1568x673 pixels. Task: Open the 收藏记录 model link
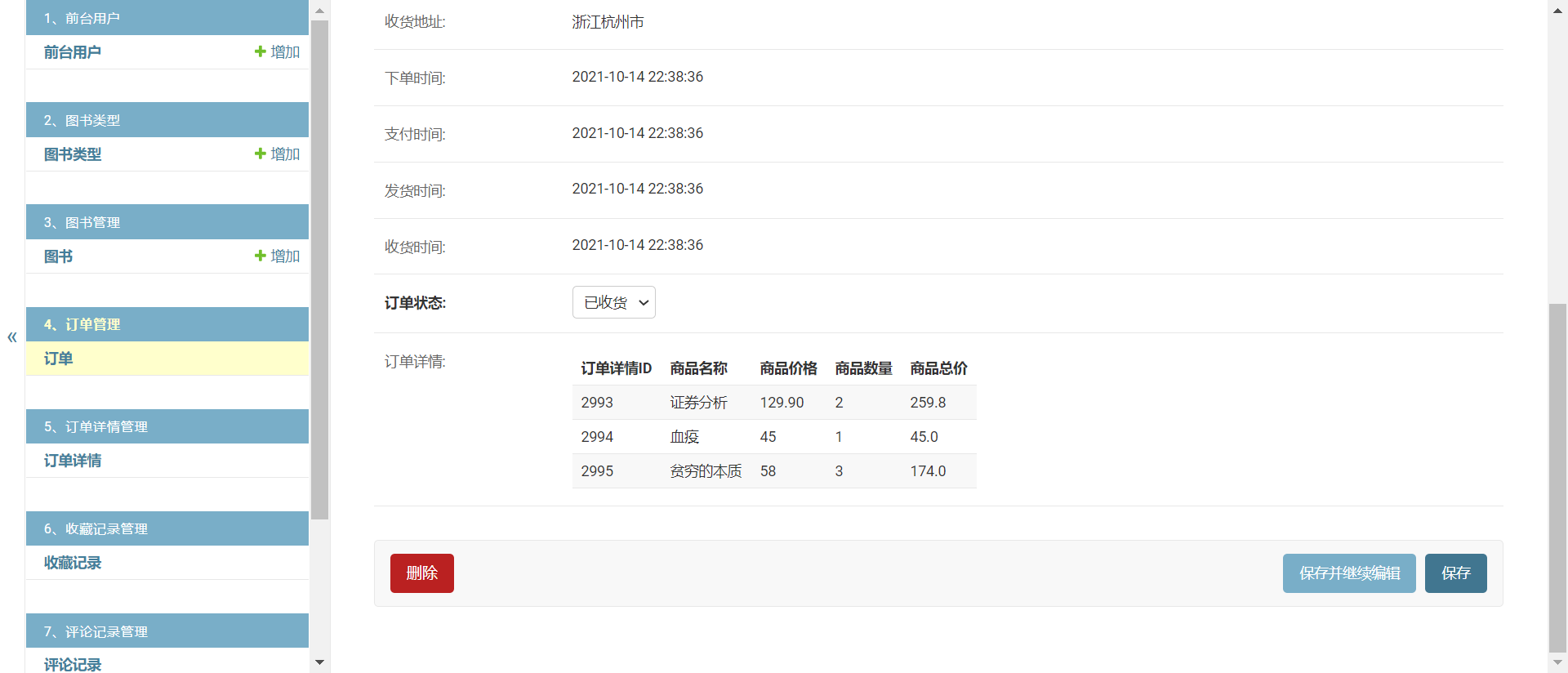(x=73, y=563)
